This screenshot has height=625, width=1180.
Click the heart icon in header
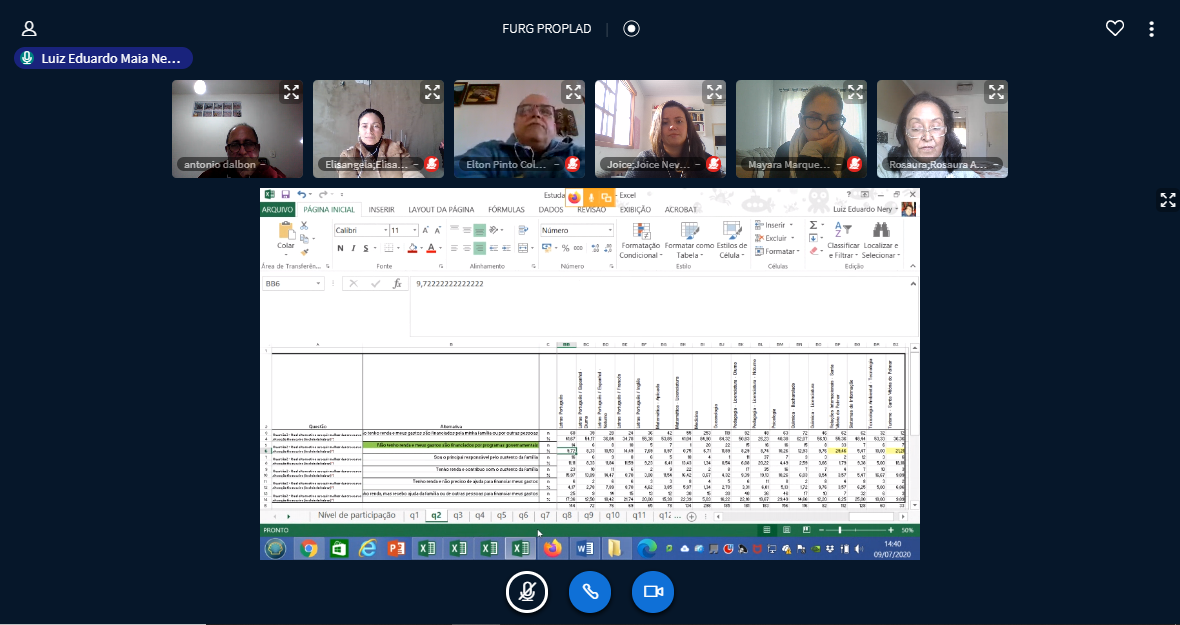(x=1114, y=29)
